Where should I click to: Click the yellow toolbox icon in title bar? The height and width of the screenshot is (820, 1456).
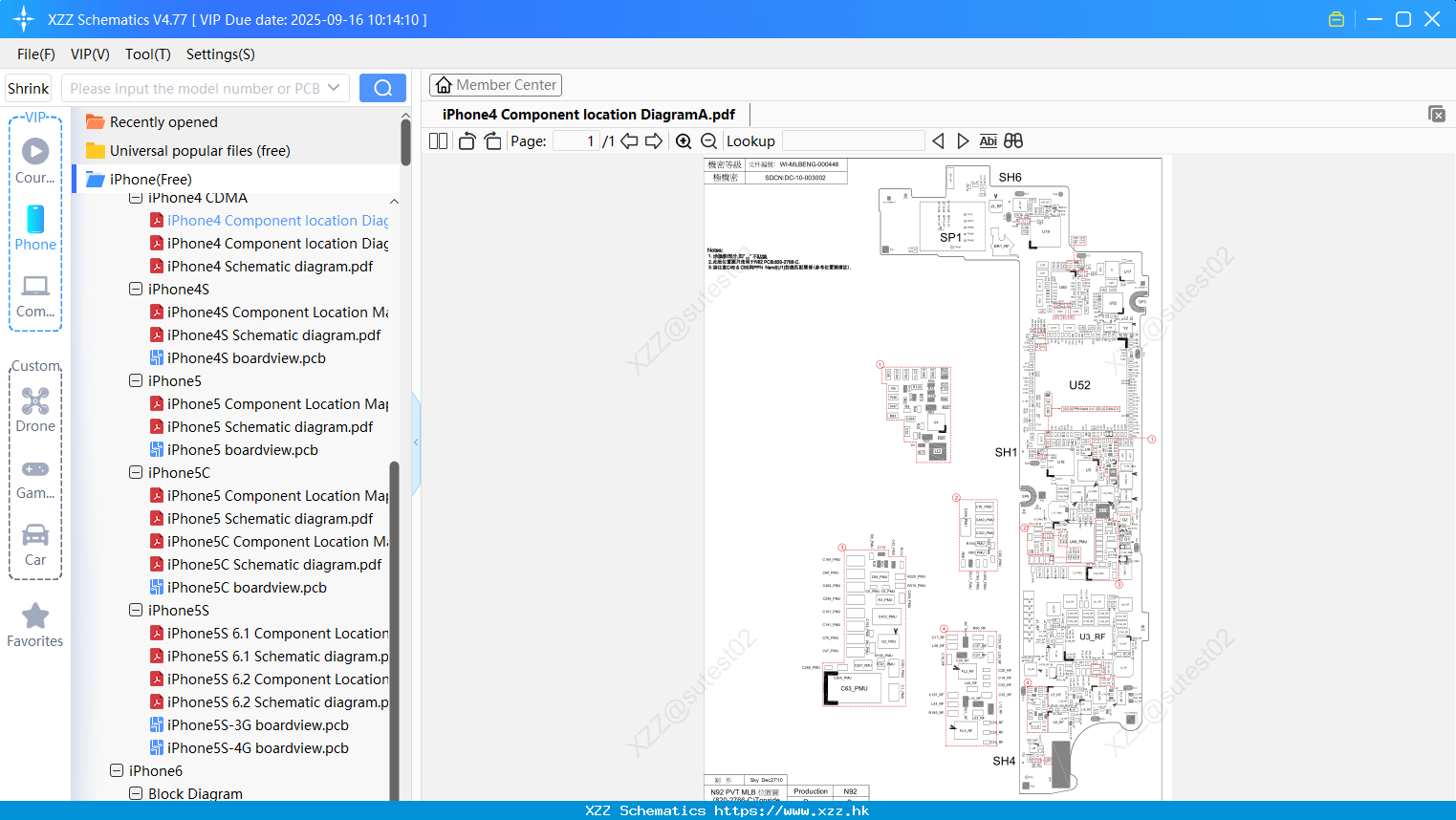click(x=1336, y=19)
